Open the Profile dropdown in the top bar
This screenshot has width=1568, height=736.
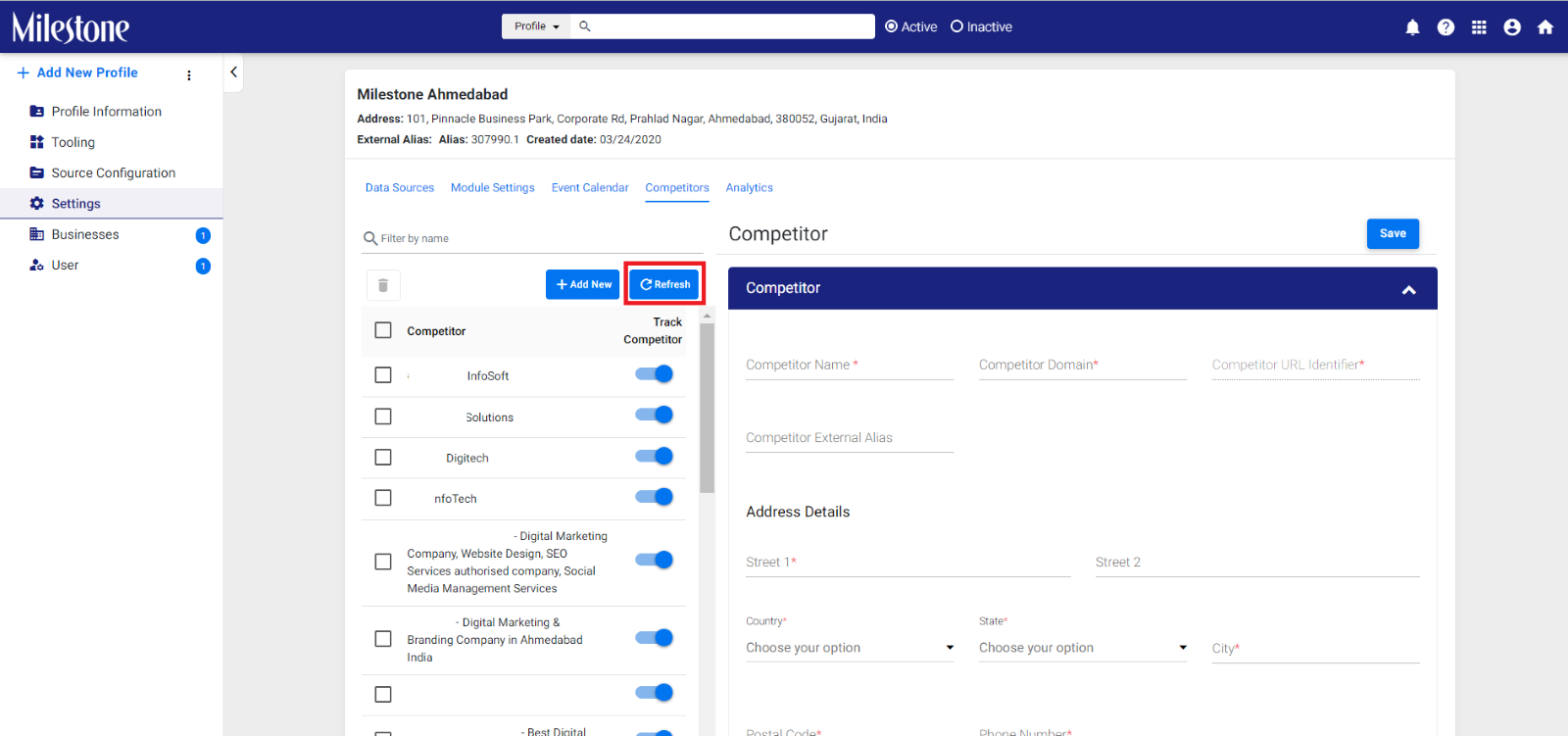click(536, 26)
